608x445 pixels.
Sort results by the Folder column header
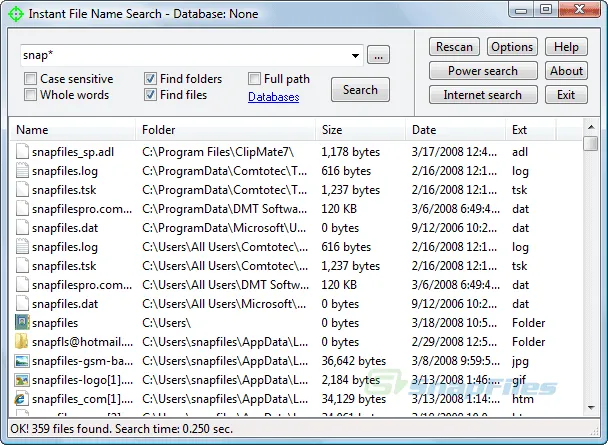click(x=226, y=129)
